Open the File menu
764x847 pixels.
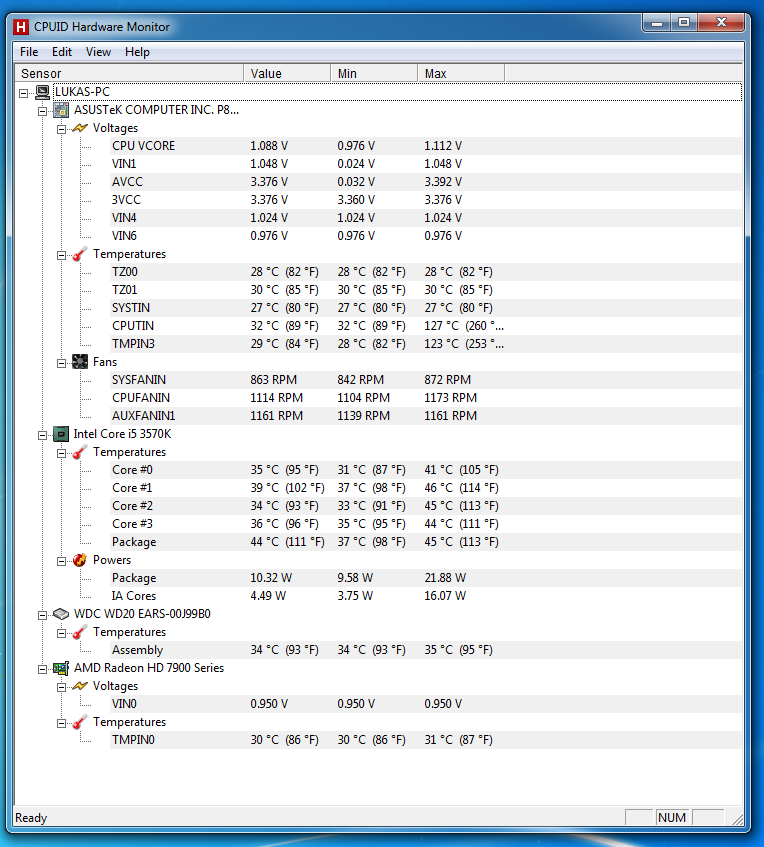coord(29,52)
